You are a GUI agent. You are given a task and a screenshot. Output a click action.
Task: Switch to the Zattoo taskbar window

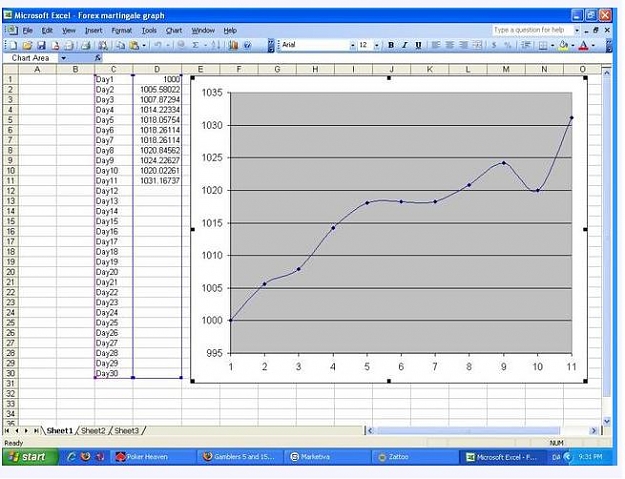(x=414, y=457)
